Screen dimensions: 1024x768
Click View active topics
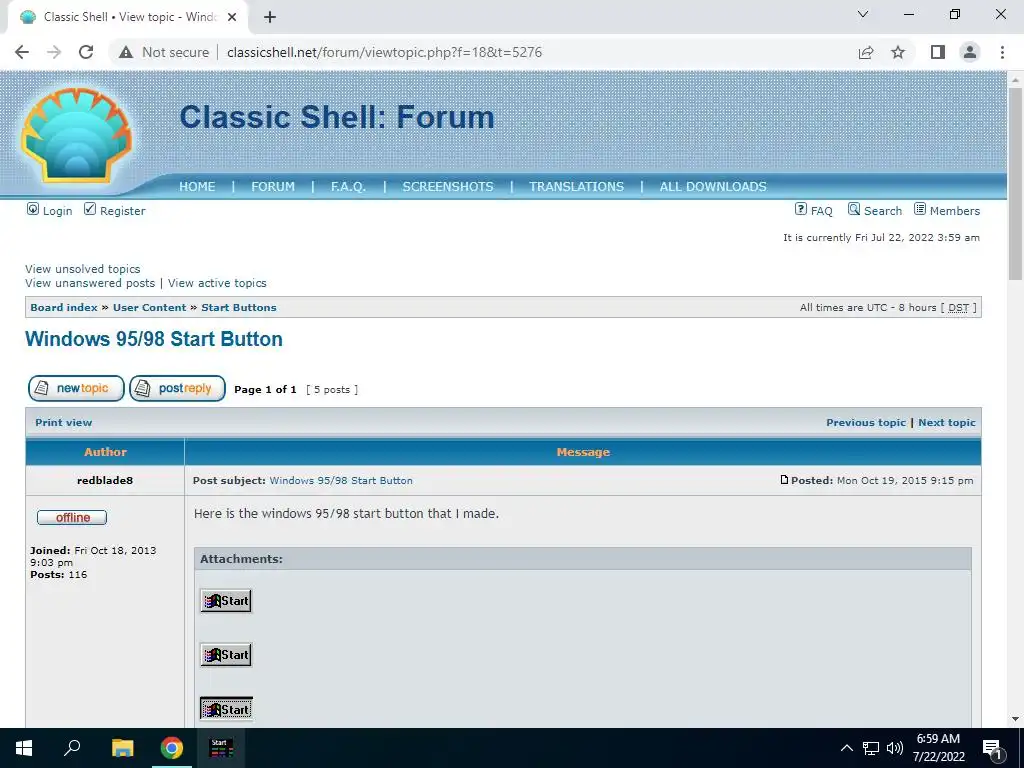(x=217, y=283)
